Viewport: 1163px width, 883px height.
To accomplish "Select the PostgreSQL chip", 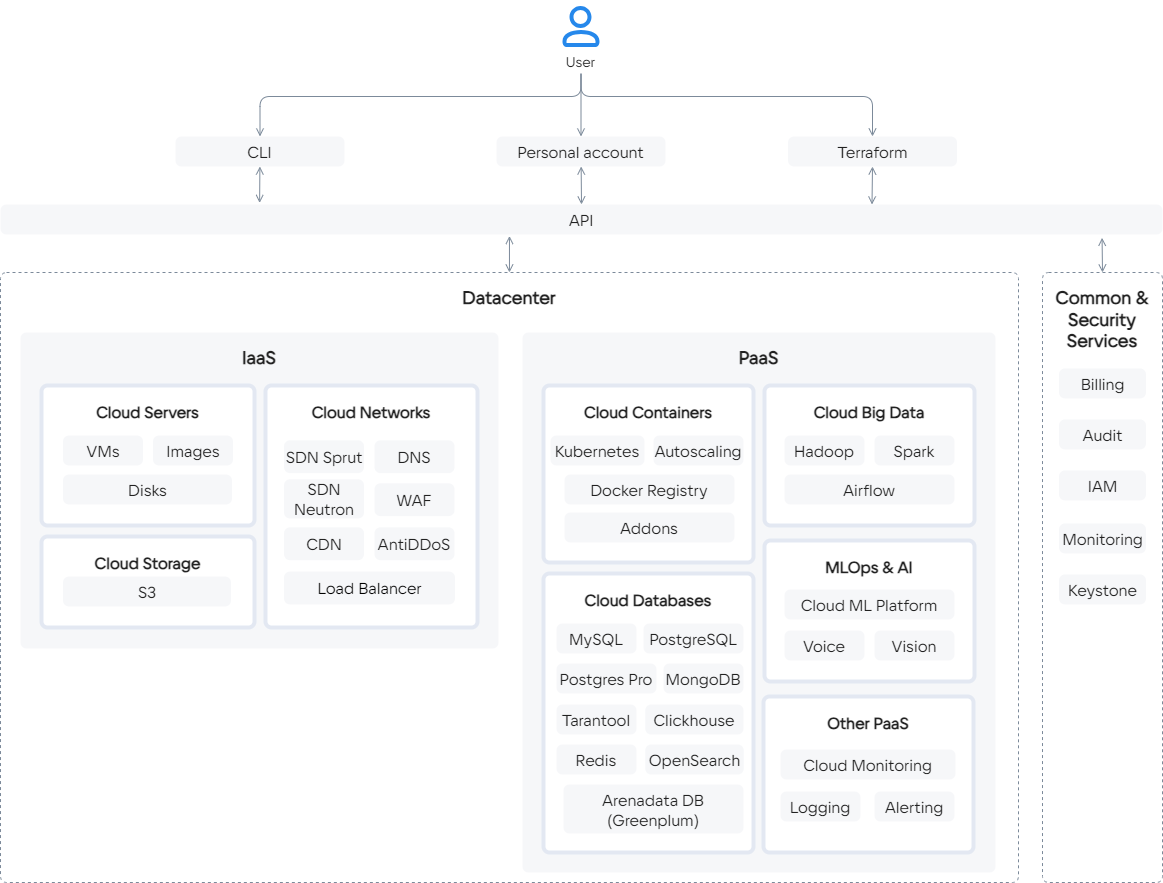I will pyautogui.click(x=693, y=639).
